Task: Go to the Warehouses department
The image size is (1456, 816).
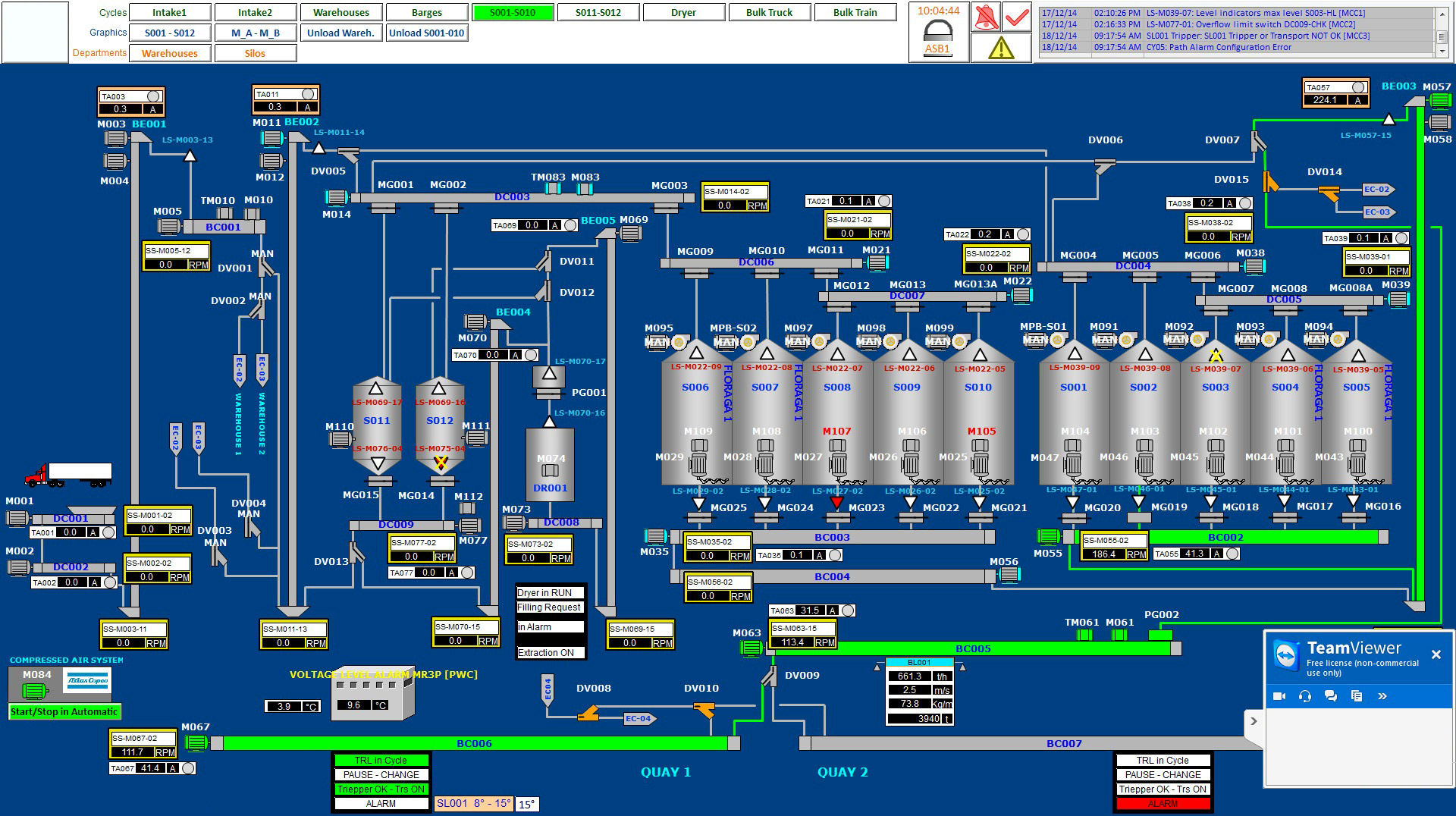Action: (x=170, y=53)
